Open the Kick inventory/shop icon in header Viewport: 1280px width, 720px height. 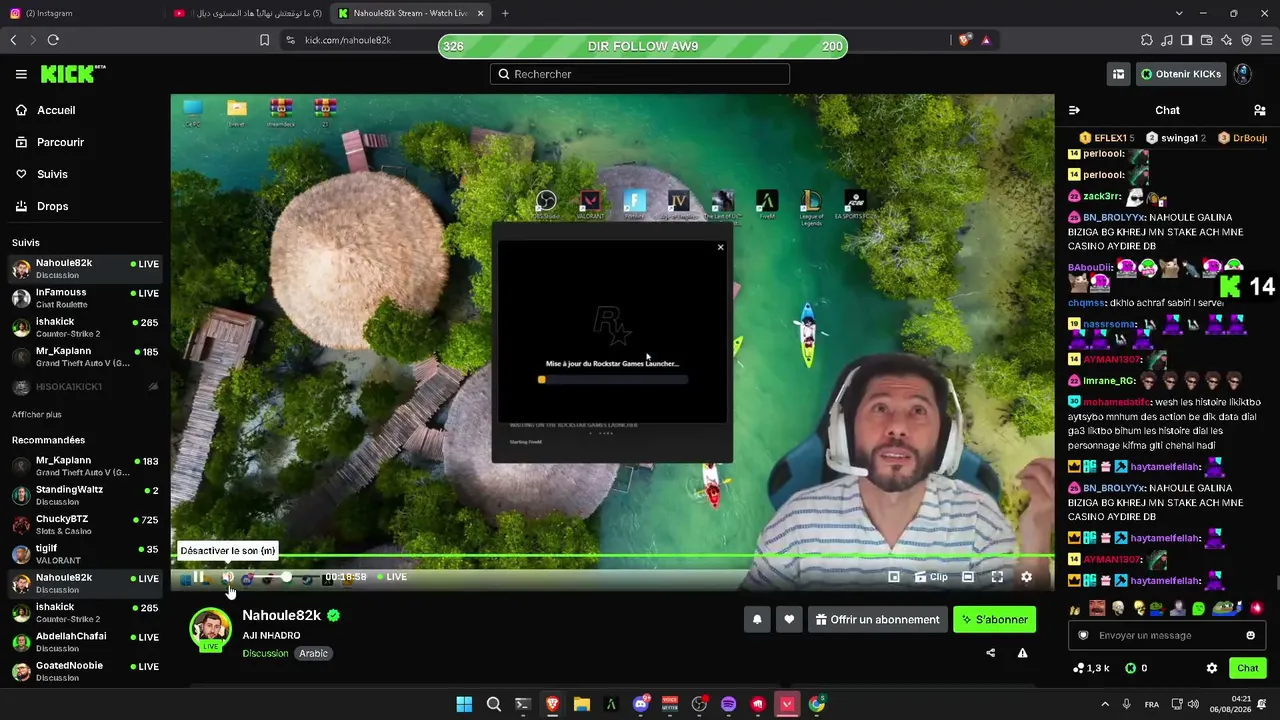(1118, 74)
